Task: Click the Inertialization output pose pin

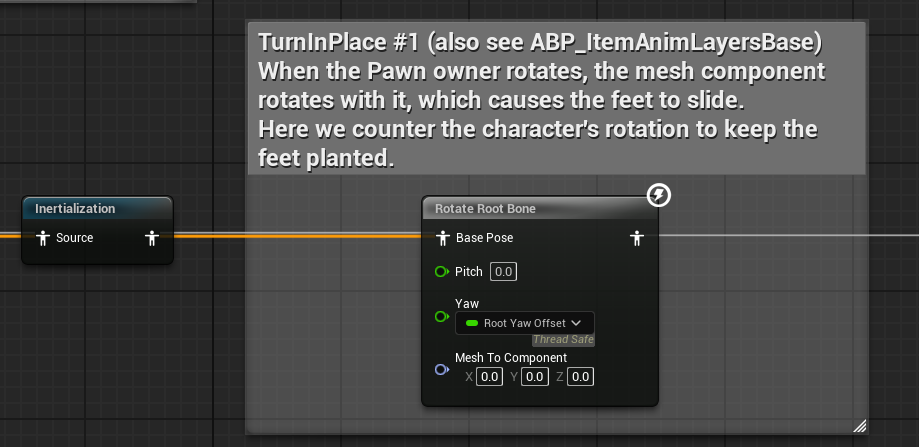Action: [x=152, y=238]
